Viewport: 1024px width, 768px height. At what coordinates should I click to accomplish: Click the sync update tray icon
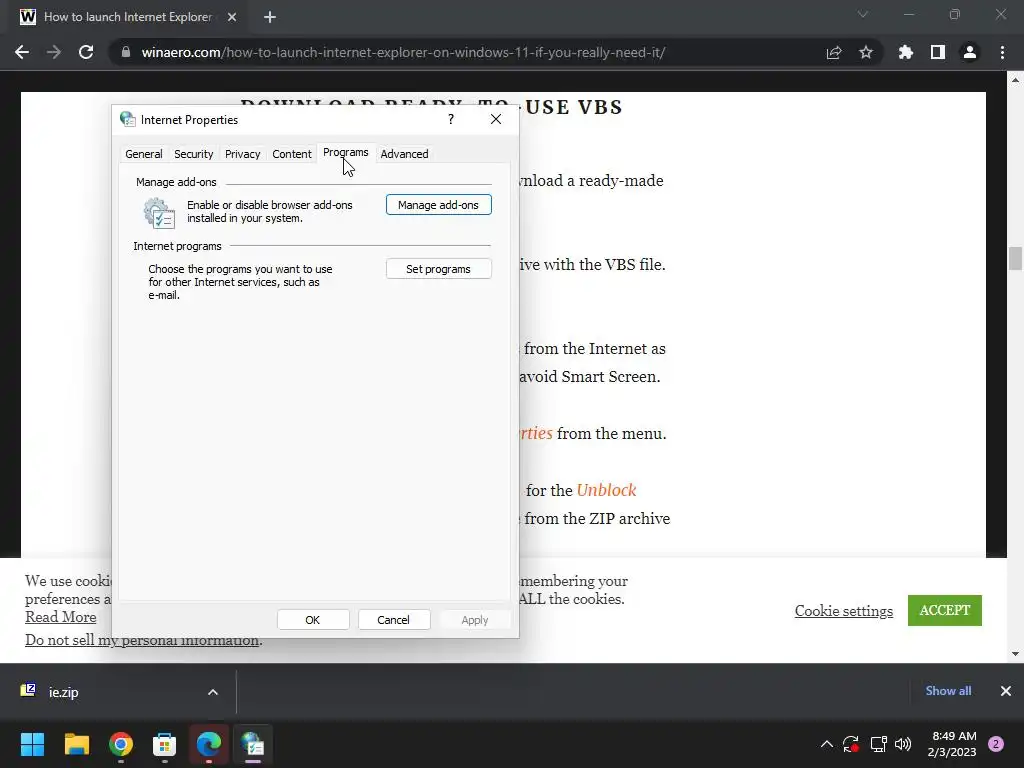(x=850, y=744)
